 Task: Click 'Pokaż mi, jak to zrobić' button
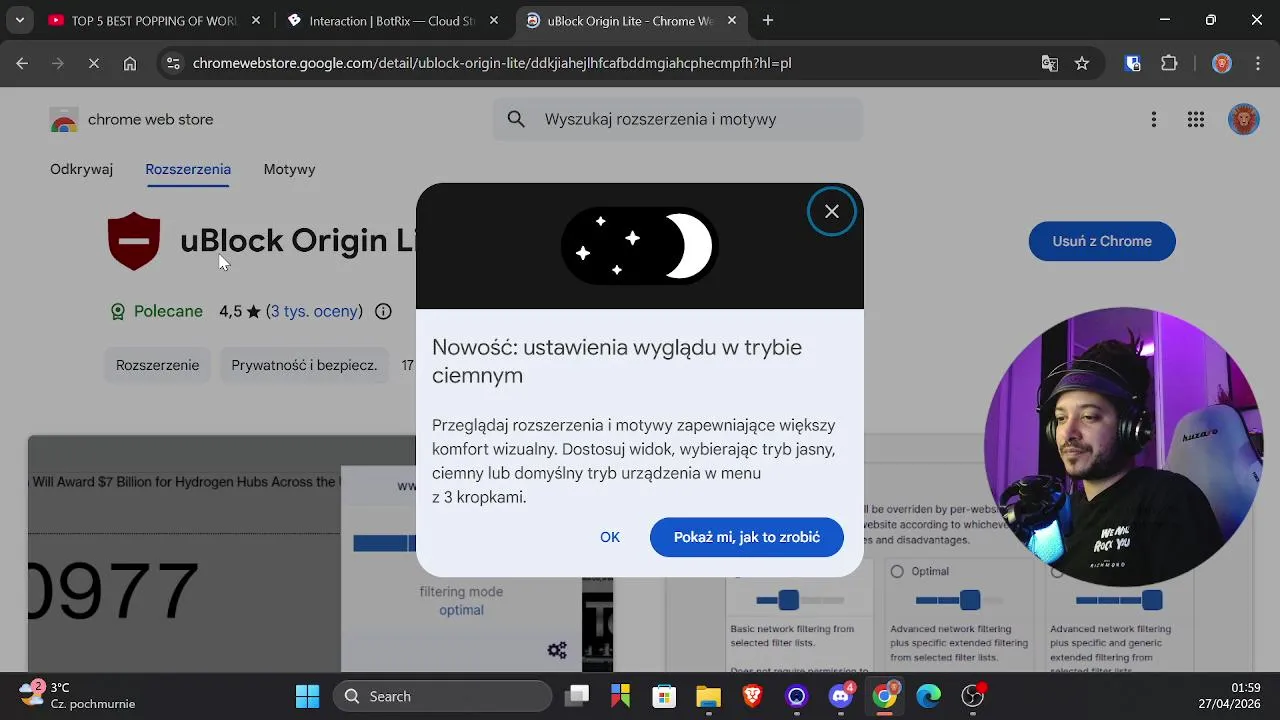click(x=747, y=537)
